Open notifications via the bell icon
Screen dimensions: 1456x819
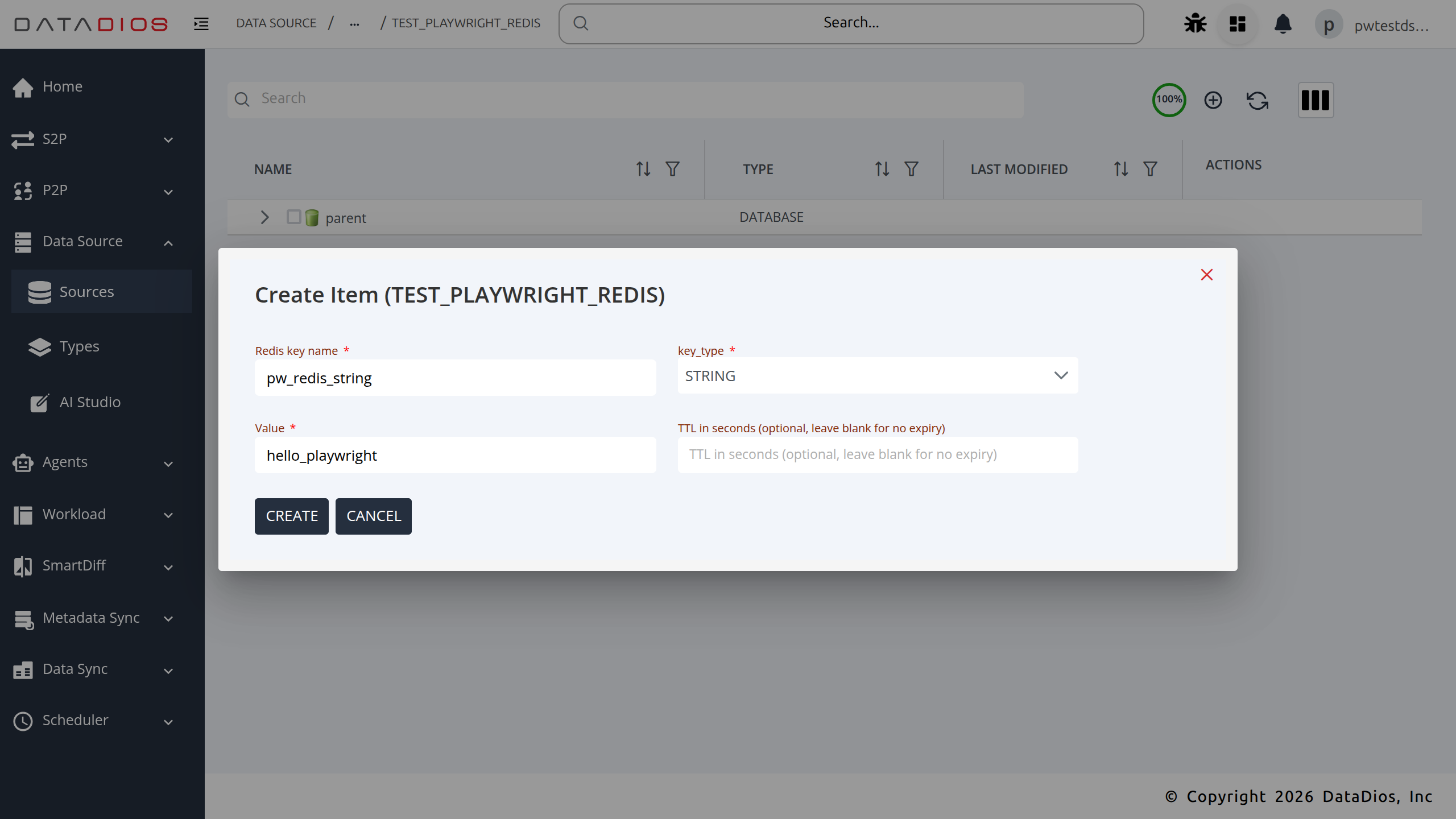pos(1284,24)
